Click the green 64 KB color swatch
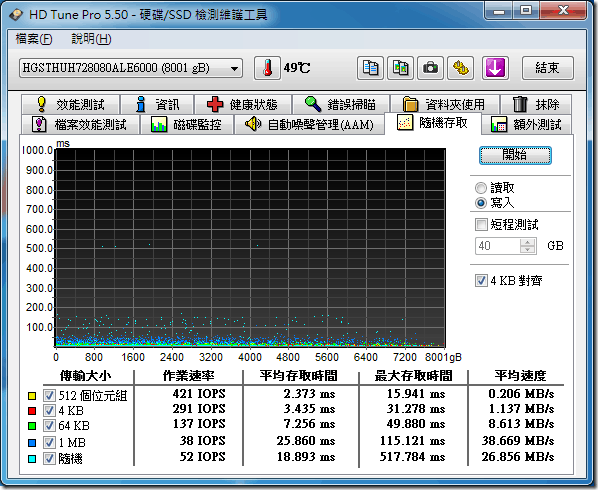598x490 pixels. coord(32,426)
